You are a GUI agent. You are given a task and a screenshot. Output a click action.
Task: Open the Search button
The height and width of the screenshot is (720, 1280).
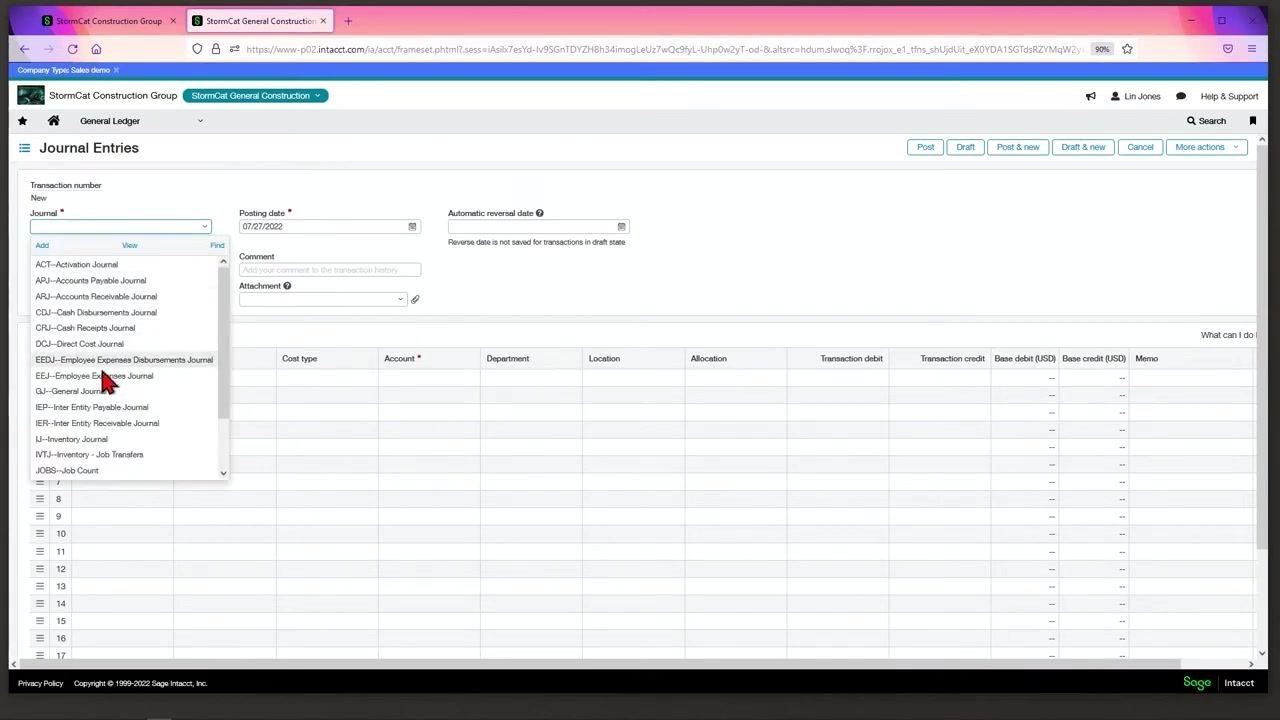point(1206,121)
